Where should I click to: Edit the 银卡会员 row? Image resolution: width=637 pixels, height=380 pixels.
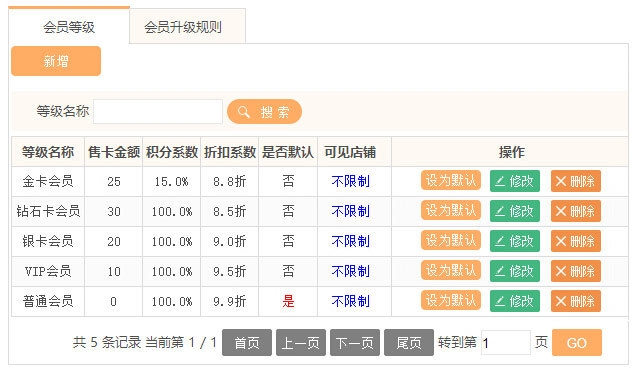tap(515, 241)
